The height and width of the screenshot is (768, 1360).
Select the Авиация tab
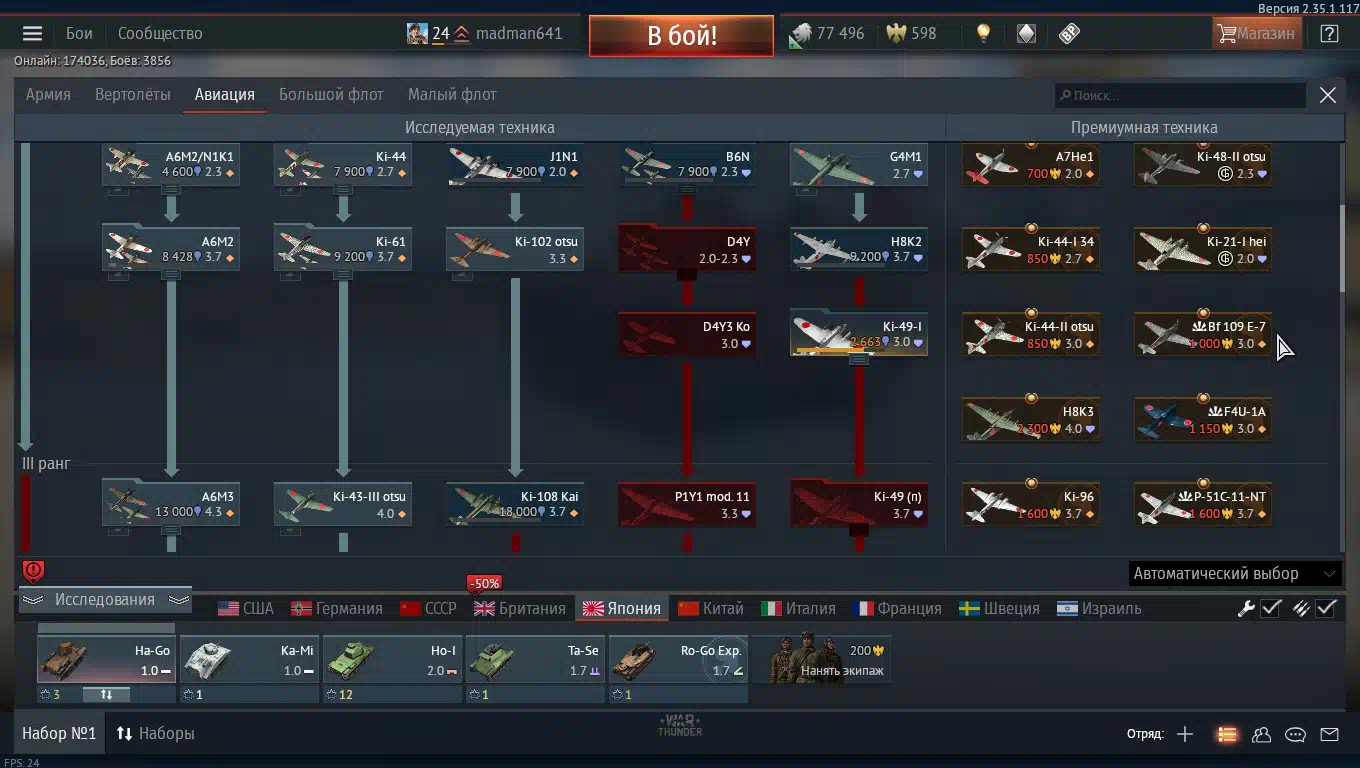225,95
